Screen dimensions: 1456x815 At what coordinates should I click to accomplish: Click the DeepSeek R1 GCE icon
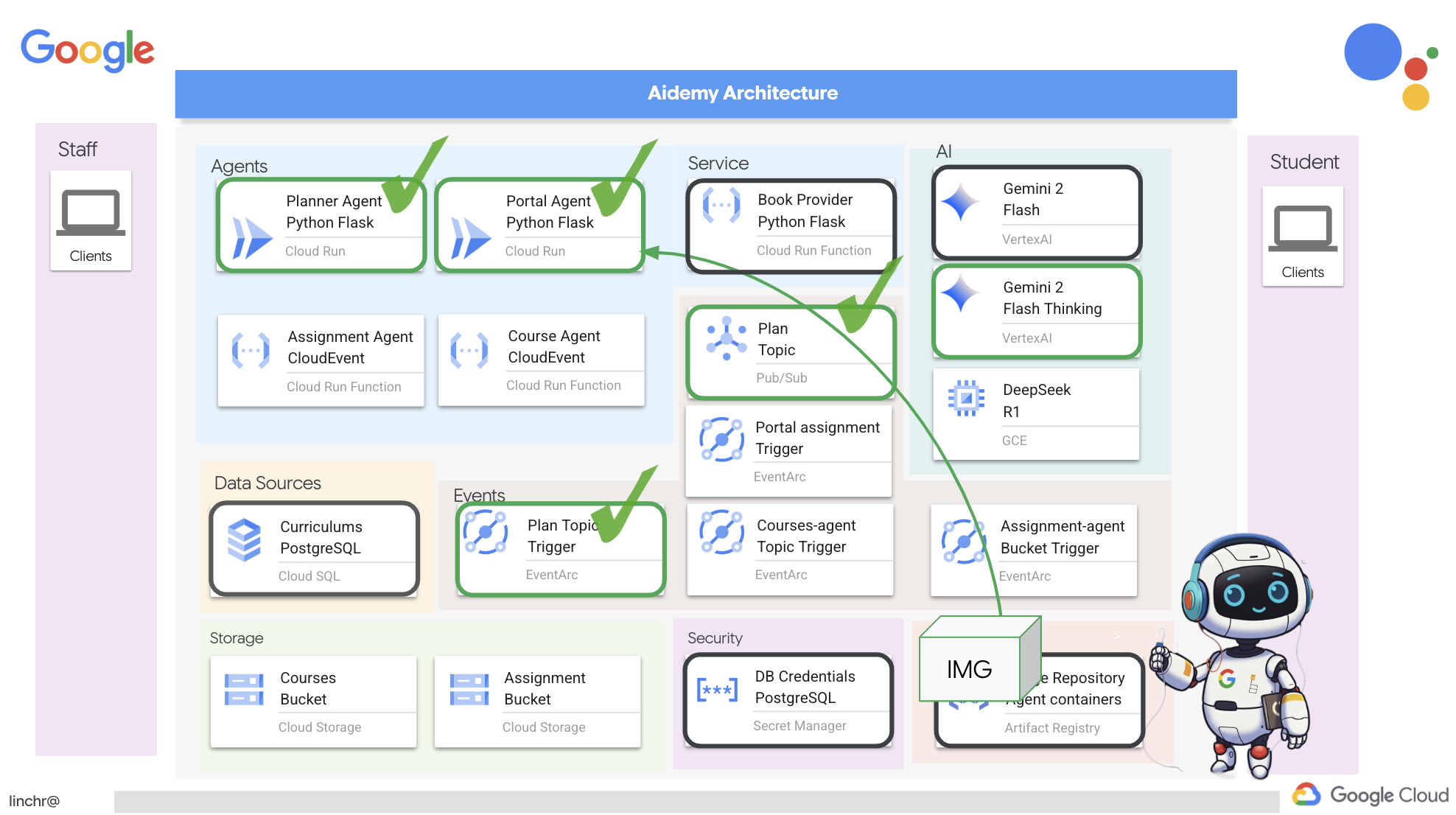[x=965, y=400]
